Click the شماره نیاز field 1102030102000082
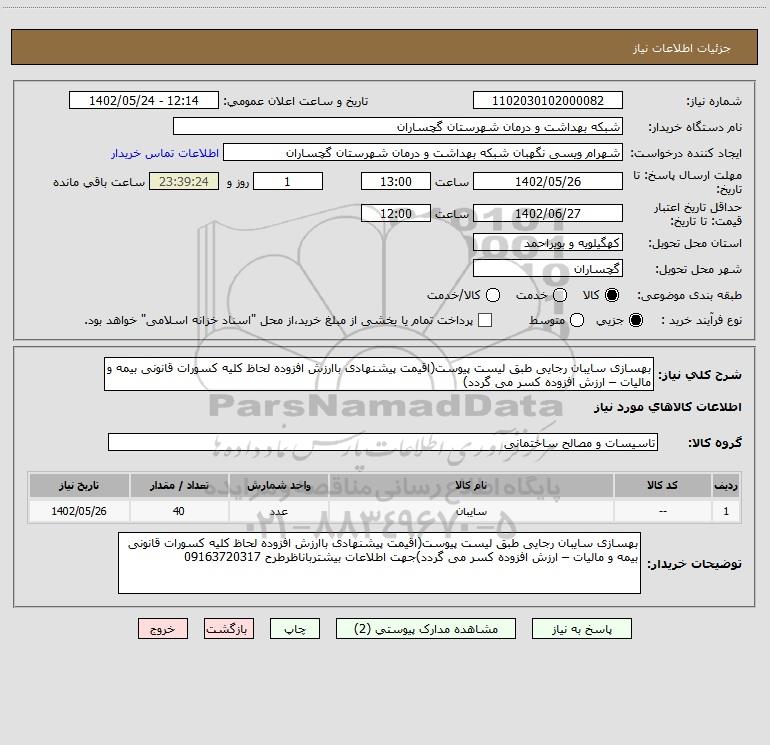Viewport: 770px width, 745px height. pyautogui.click(x=548, y=100)
